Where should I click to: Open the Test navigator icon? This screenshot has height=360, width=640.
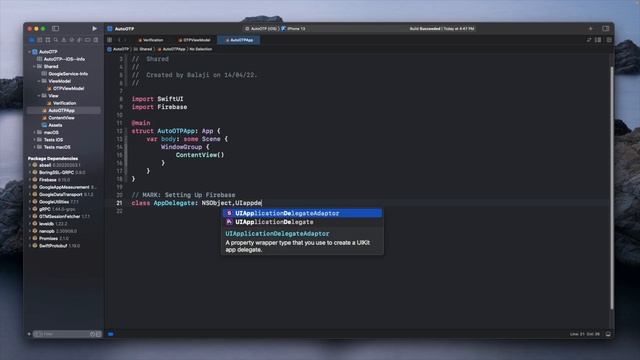71,40
